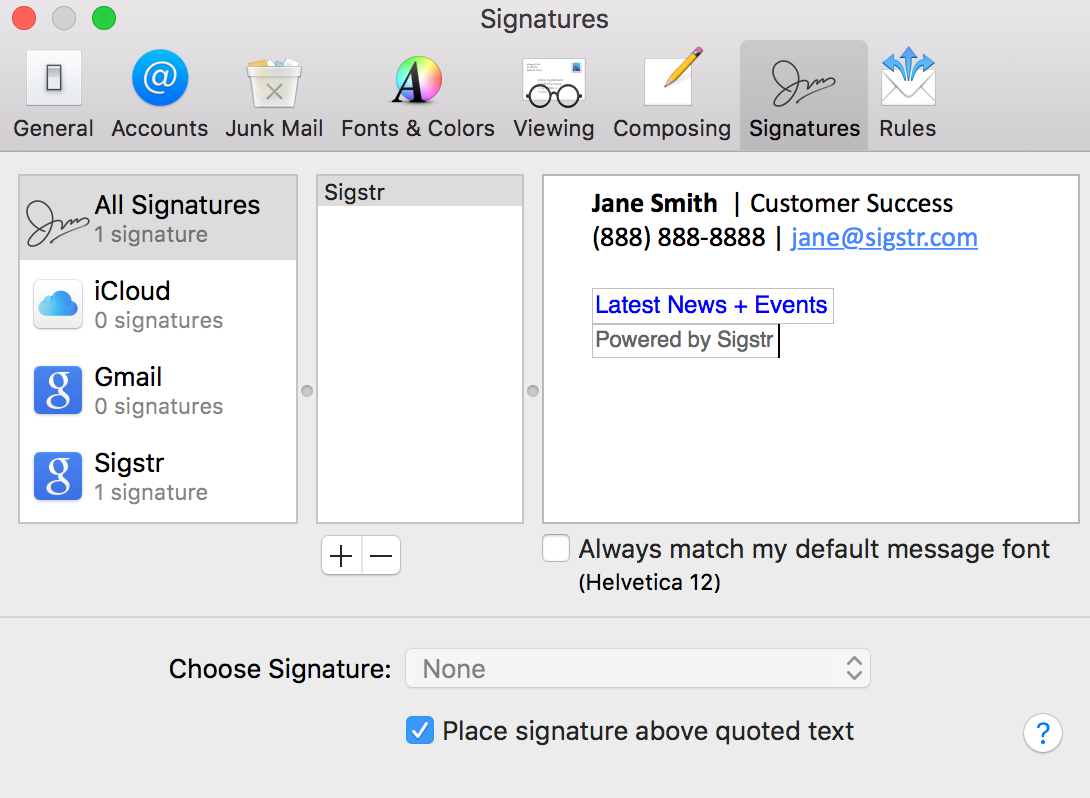Click the splitter handle beside signature preview
This screenshot has height=798, width=1090.
coord(533,391)
